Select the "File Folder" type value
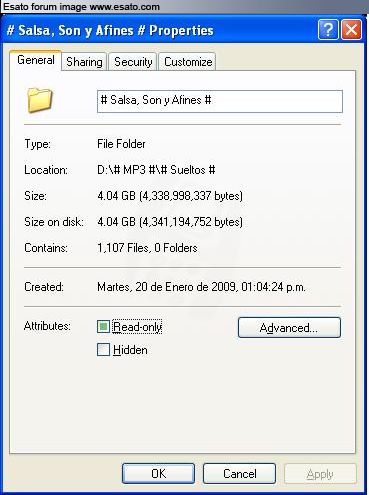Viewport: 369px width, 495px height. tap(121, 144)
